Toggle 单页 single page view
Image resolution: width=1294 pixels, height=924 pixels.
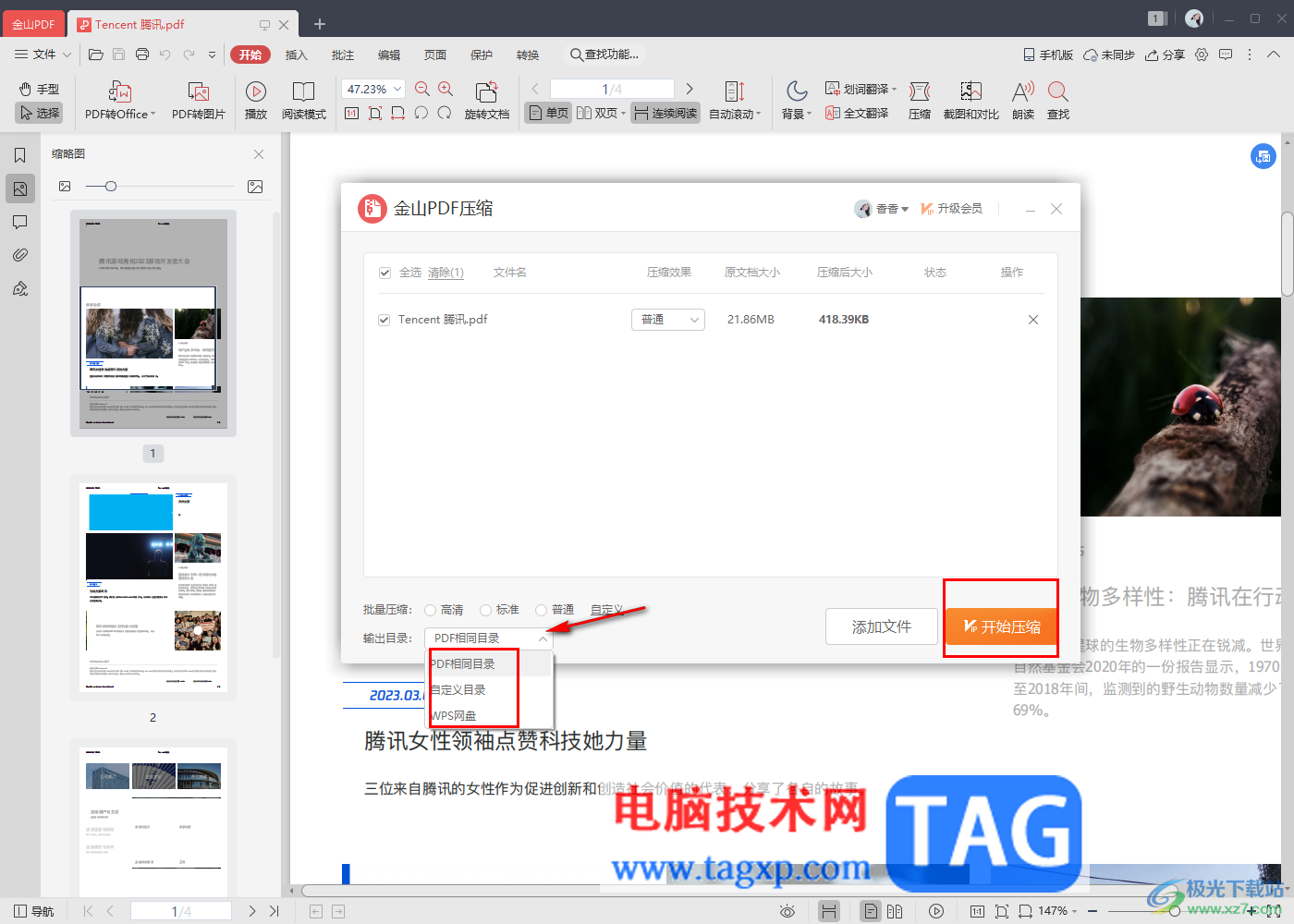tap(548, 113)
